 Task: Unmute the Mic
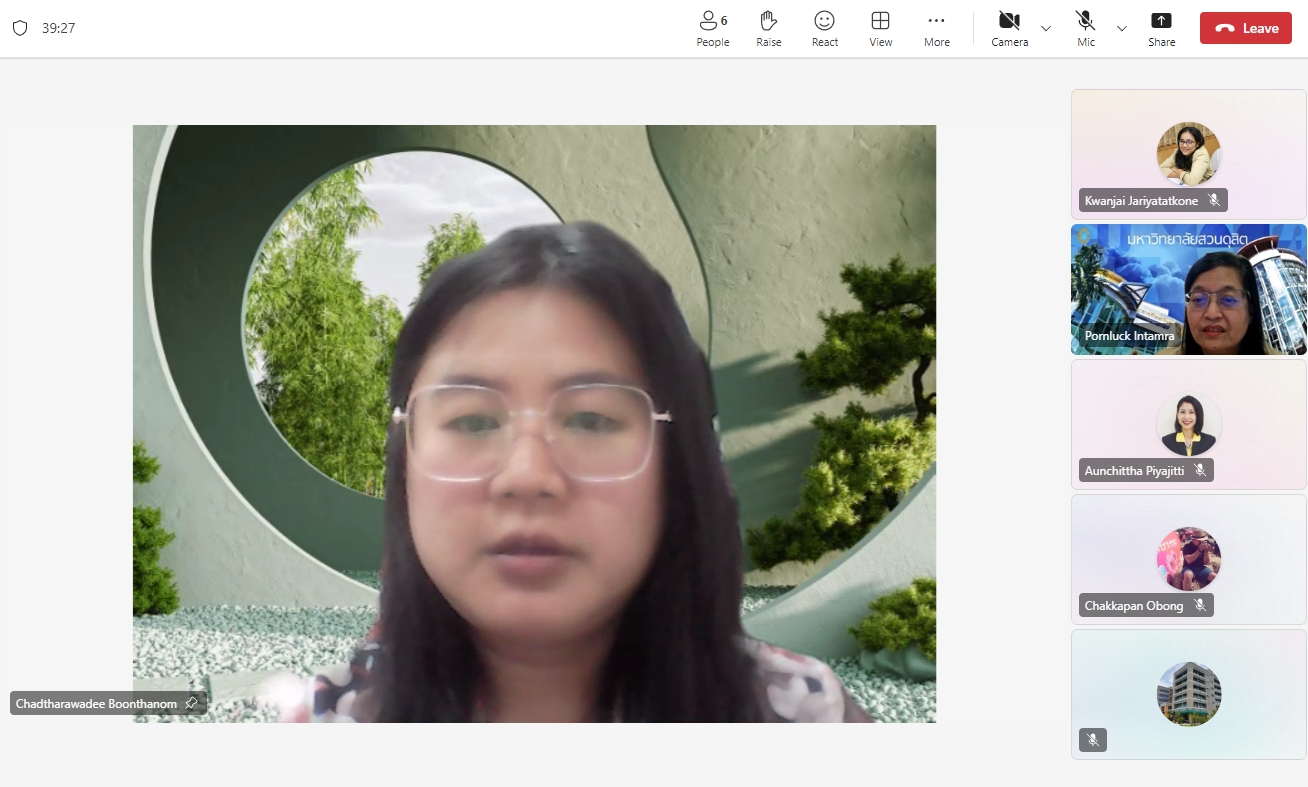(x=1085, y=28)
